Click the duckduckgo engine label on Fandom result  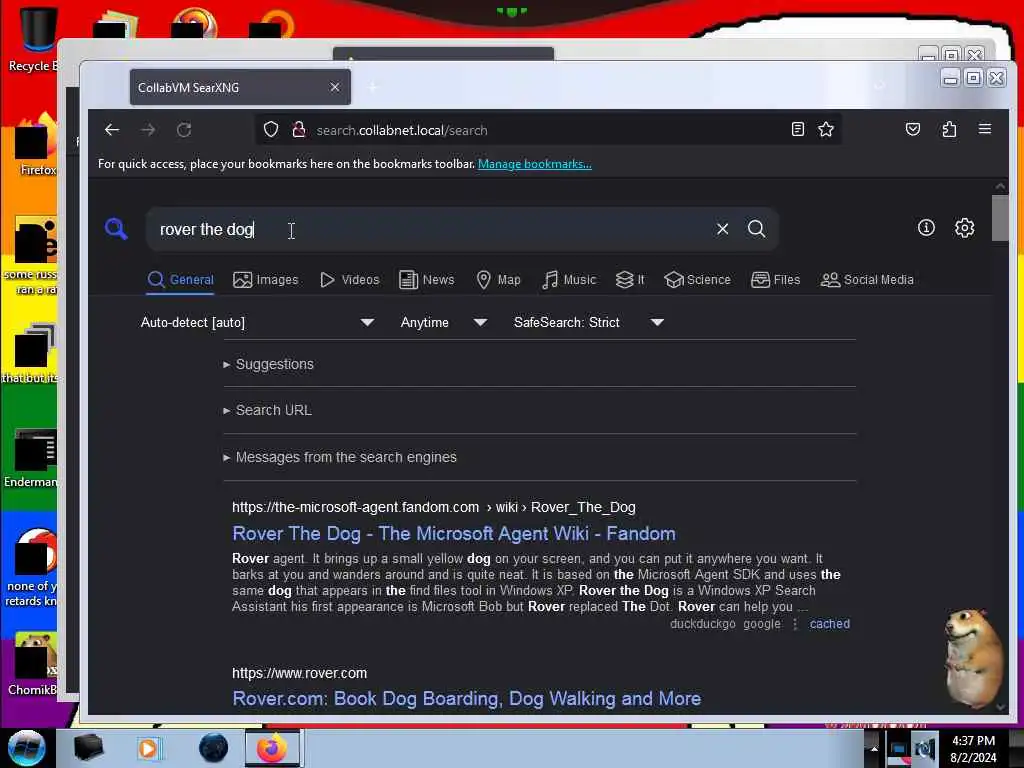tap(703, 624)
